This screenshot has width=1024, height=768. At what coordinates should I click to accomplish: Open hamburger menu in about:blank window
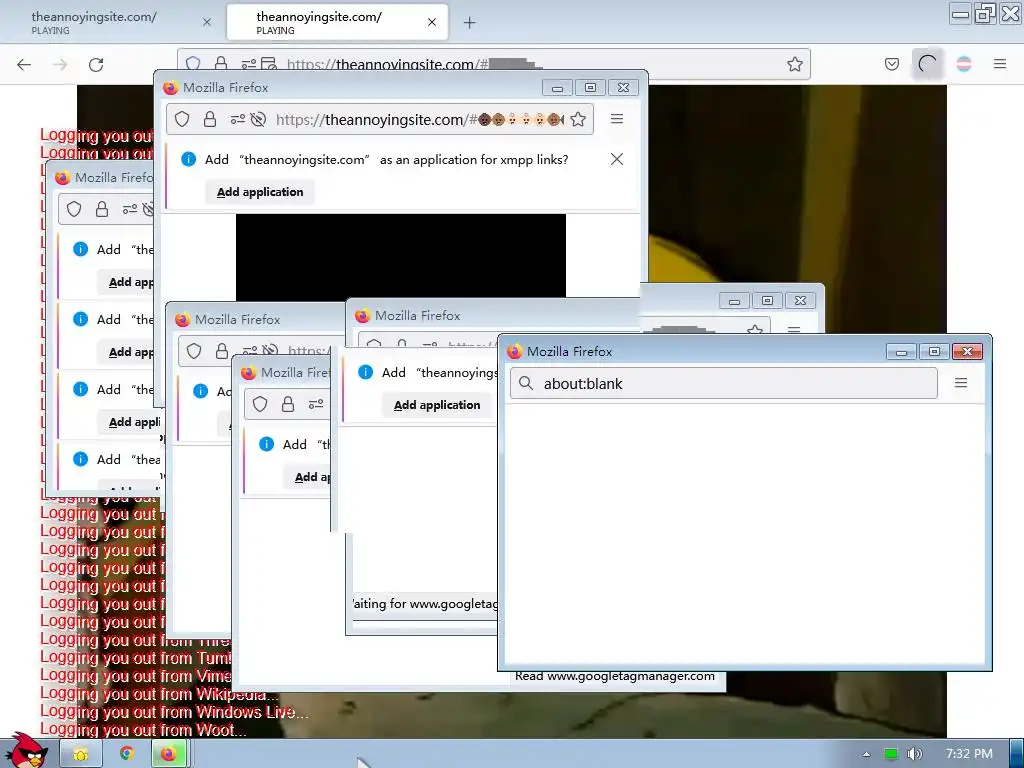(961, 383)
